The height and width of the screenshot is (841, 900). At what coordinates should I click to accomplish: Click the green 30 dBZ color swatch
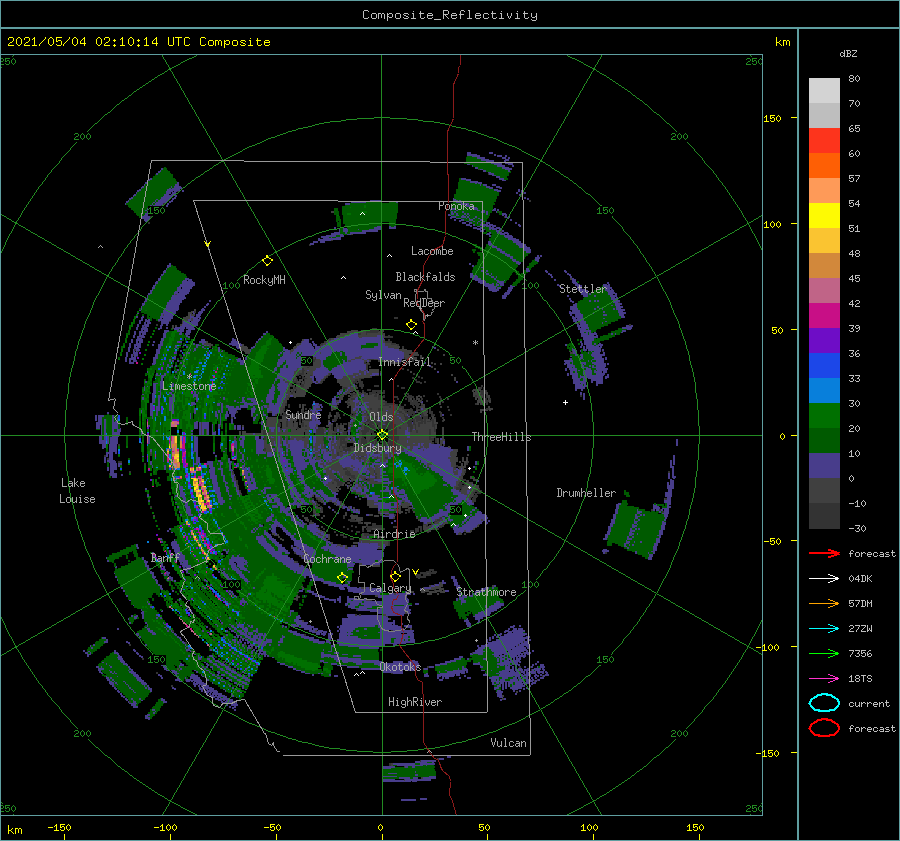824,416
